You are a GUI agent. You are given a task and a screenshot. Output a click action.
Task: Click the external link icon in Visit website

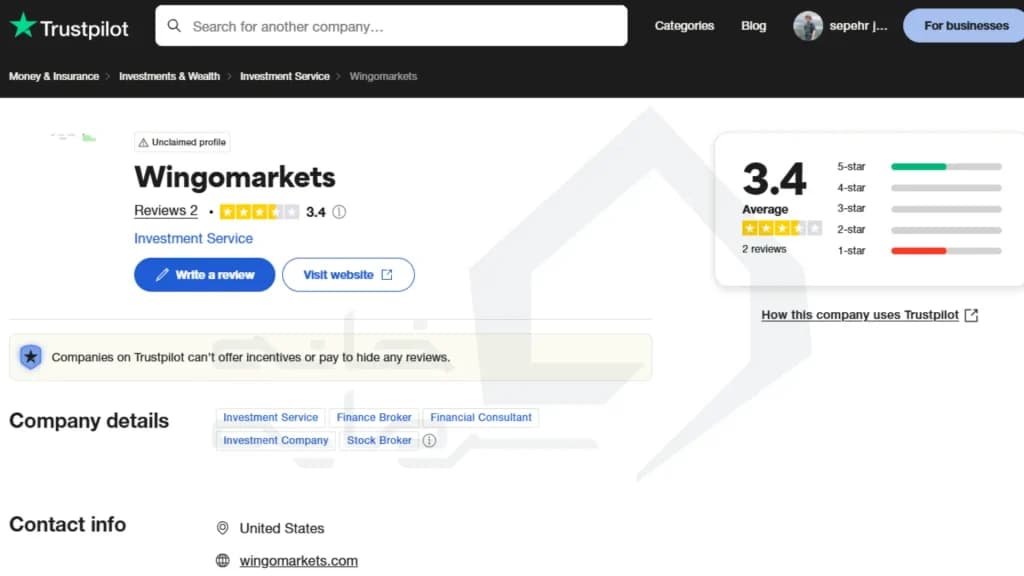[x=387, y=275]
